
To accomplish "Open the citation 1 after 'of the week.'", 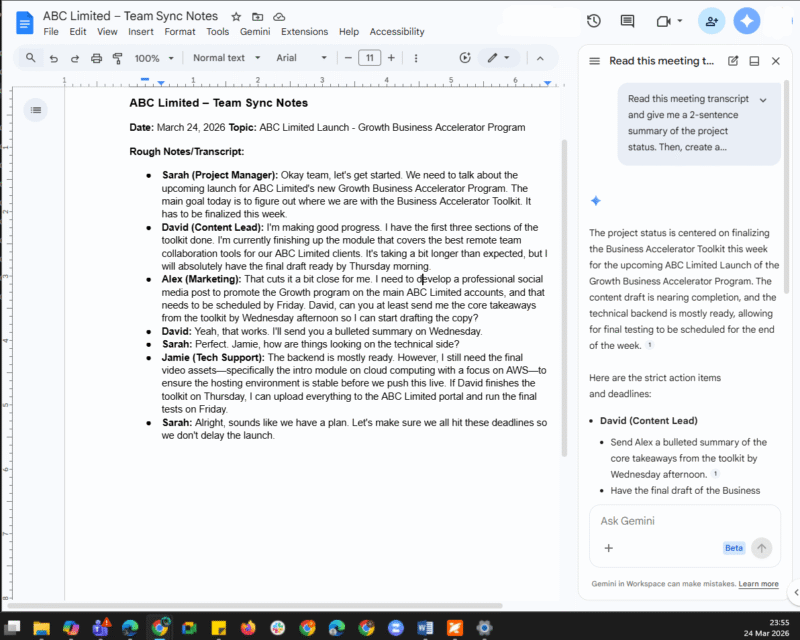I will [649, 344].
